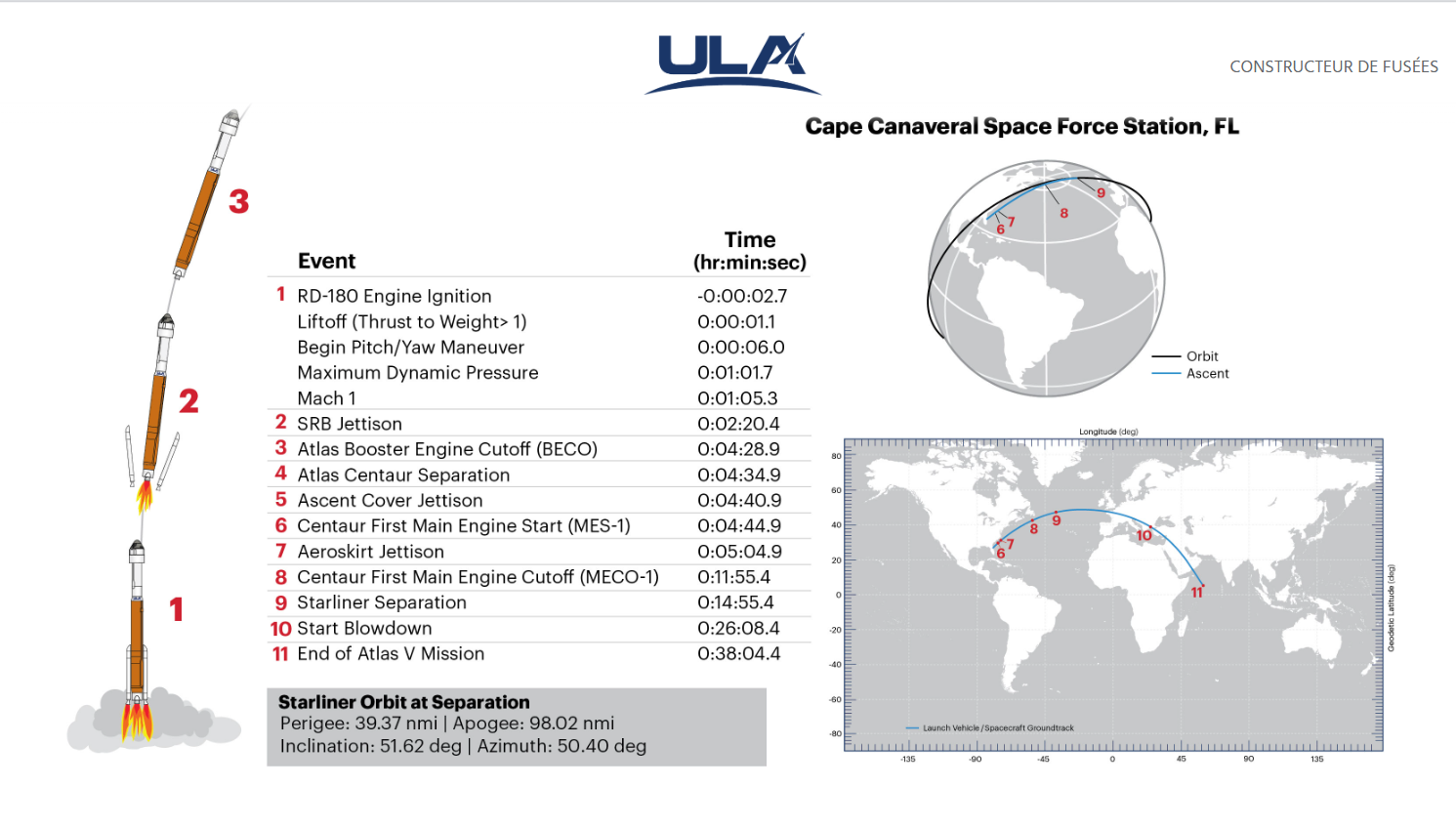
Task: Click the 'Begin Pitch/Yaw Maneuver' event
Action: click(410, 347)
